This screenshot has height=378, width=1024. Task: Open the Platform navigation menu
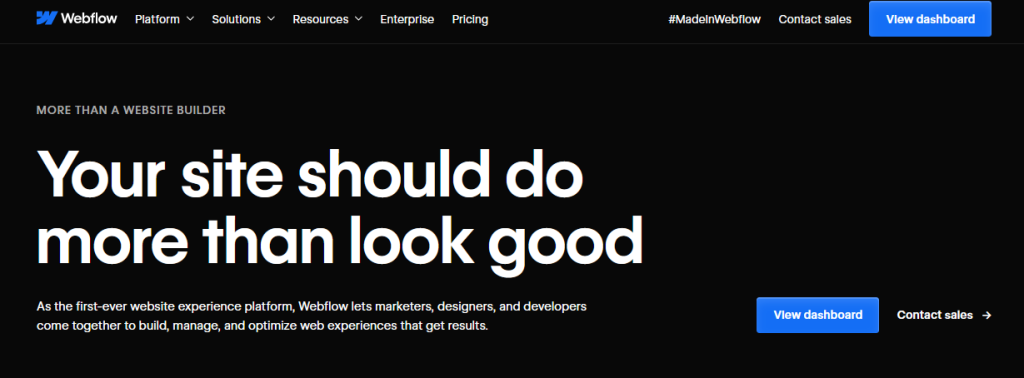[165, 19]
